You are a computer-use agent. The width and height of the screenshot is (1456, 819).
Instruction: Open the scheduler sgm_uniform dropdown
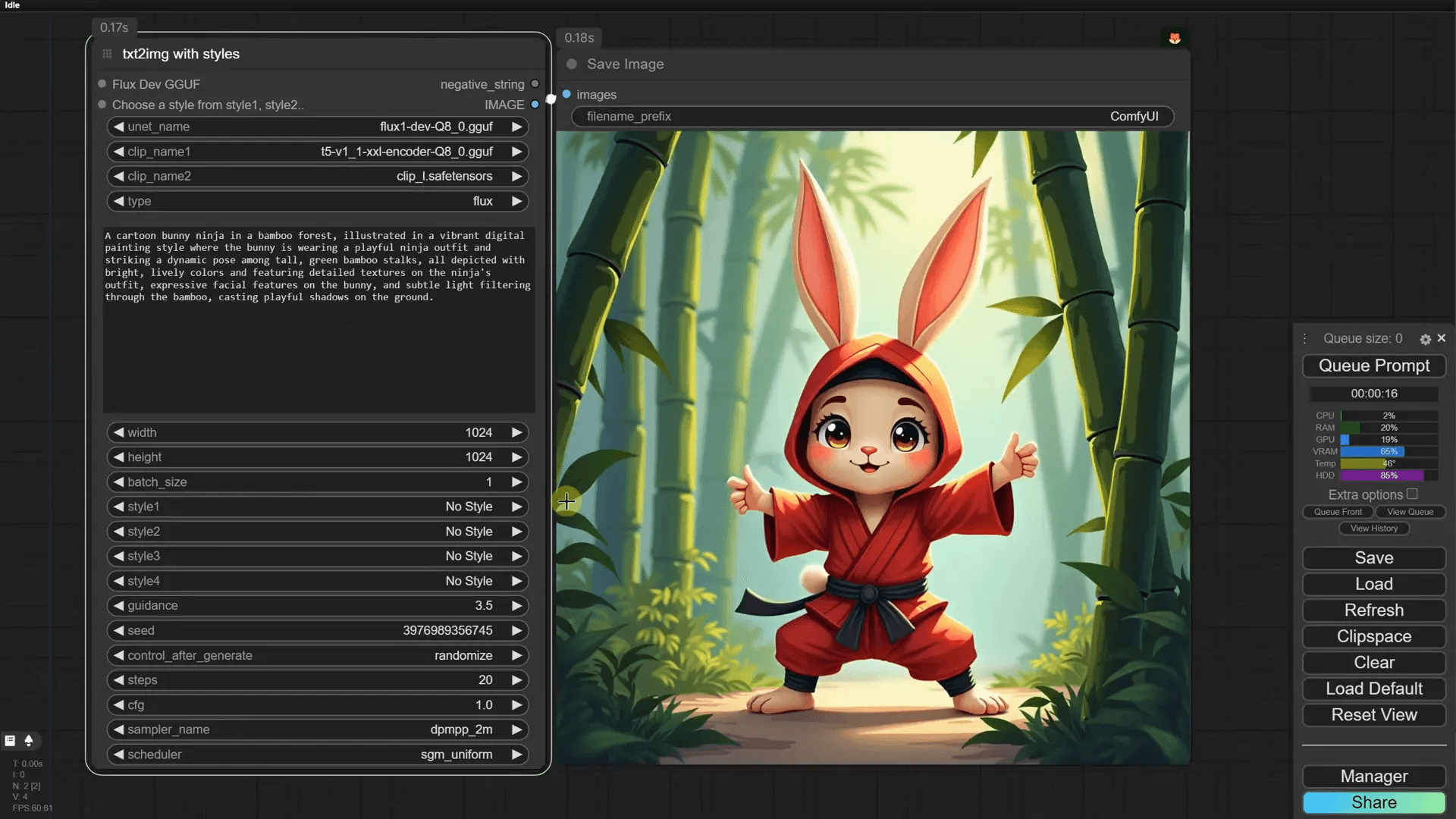(x=317, y=755)
